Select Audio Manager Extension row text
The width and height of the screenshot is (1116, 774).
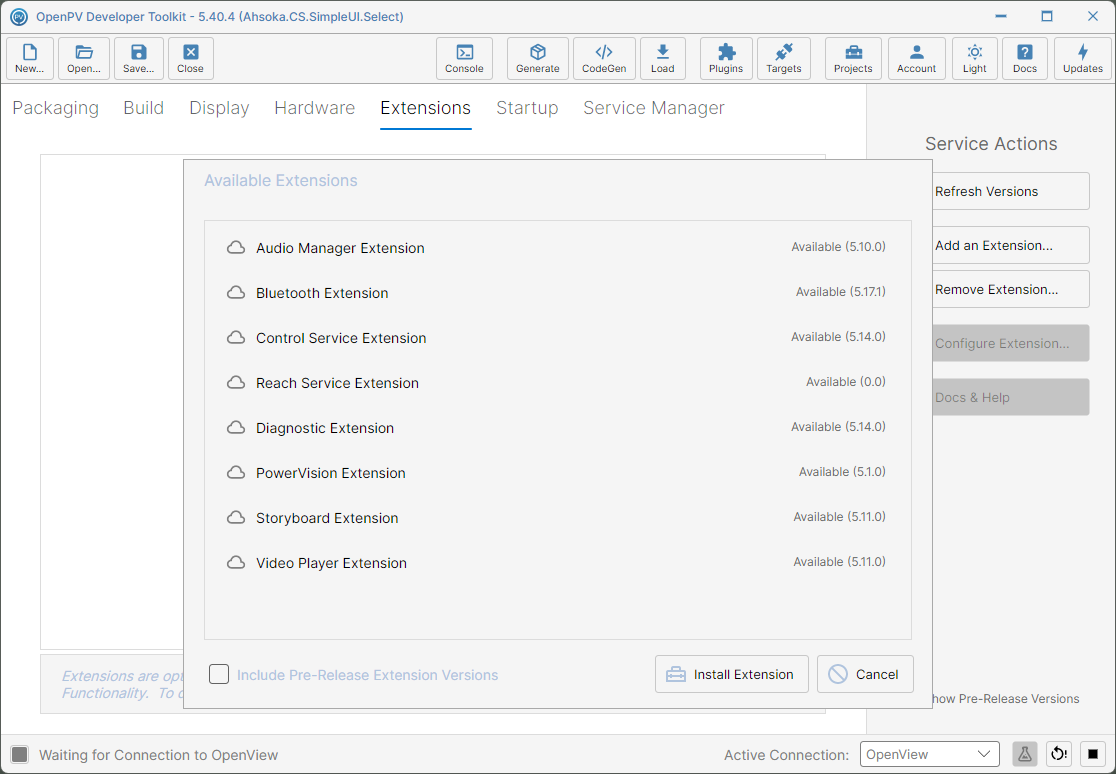point(340,248)
